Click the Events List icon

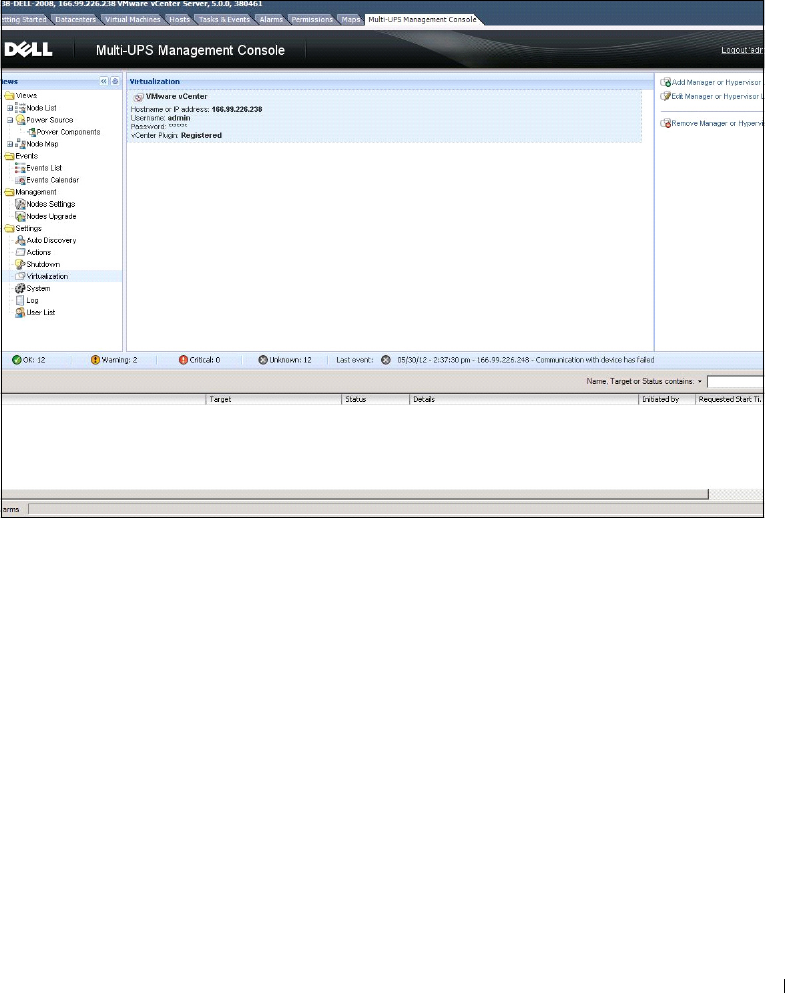tap(20, 168)
